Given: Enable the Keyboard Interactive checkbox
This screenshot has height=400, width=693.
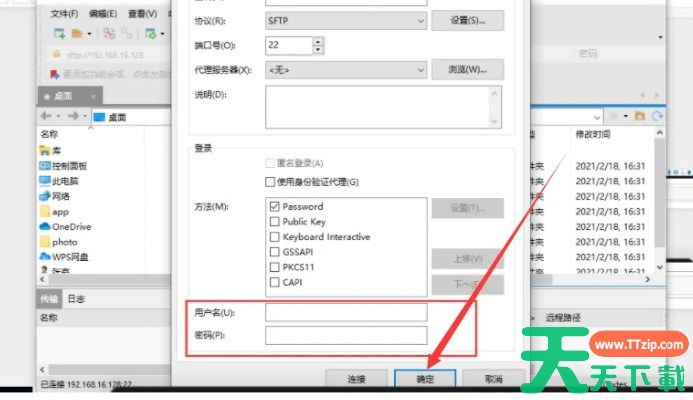Looking at the screenshot, I should [x=274, y=237].
